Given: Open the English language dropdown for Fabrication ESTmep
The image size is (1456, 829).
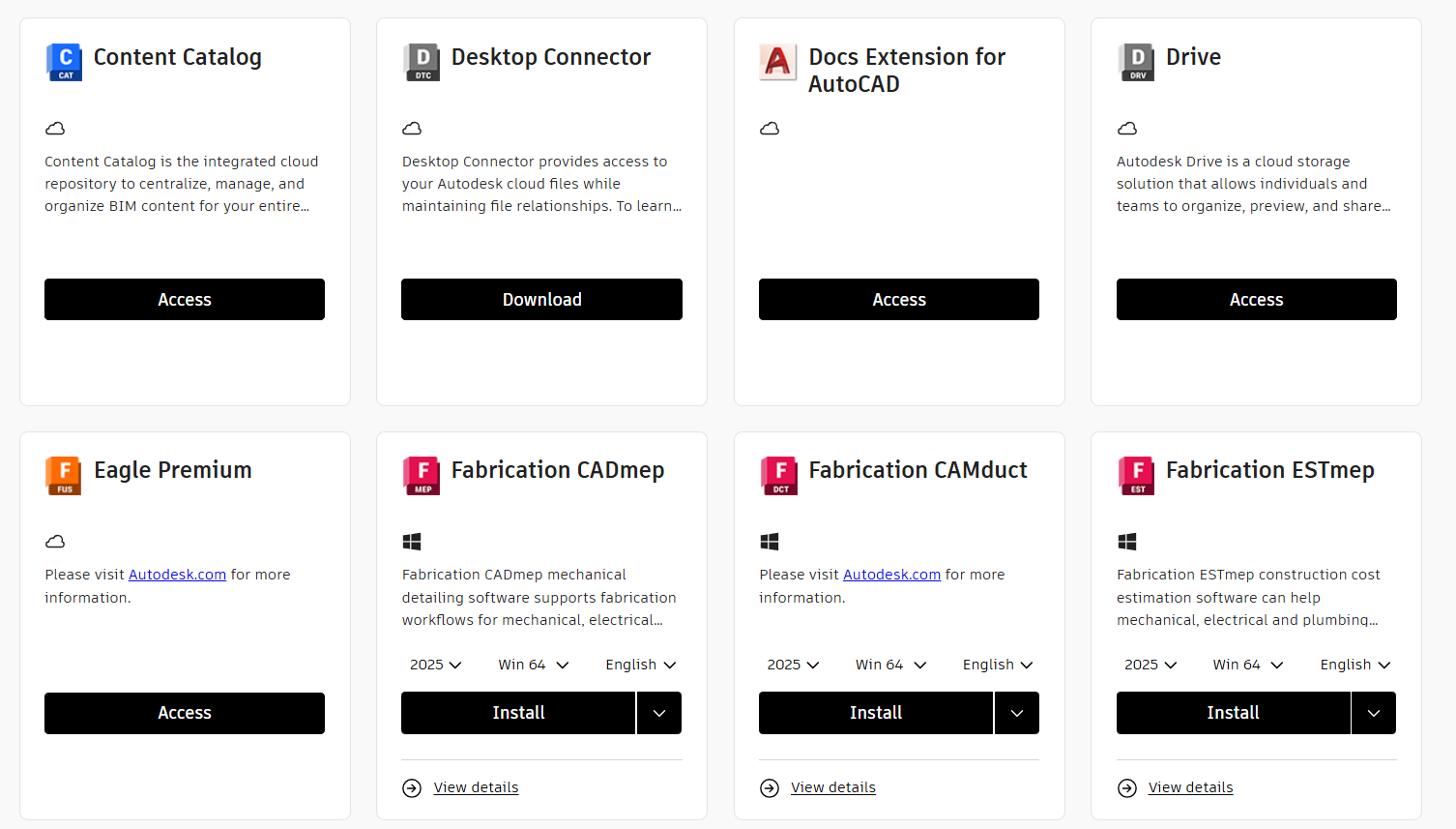Looking at the screenshot, I should 1355,665.
